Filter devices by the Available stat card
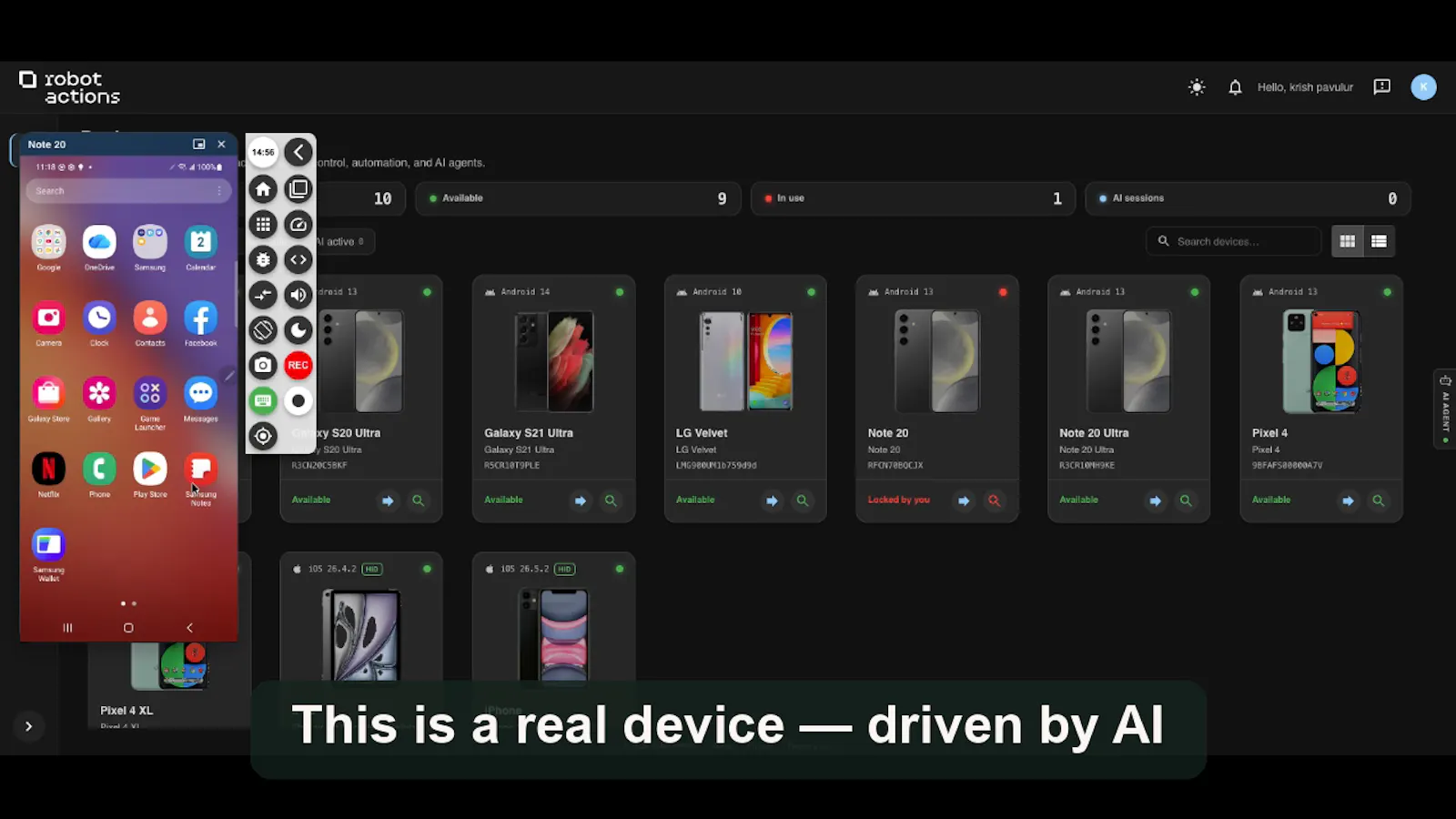1456x819 pixels. (x=578, y=198)
